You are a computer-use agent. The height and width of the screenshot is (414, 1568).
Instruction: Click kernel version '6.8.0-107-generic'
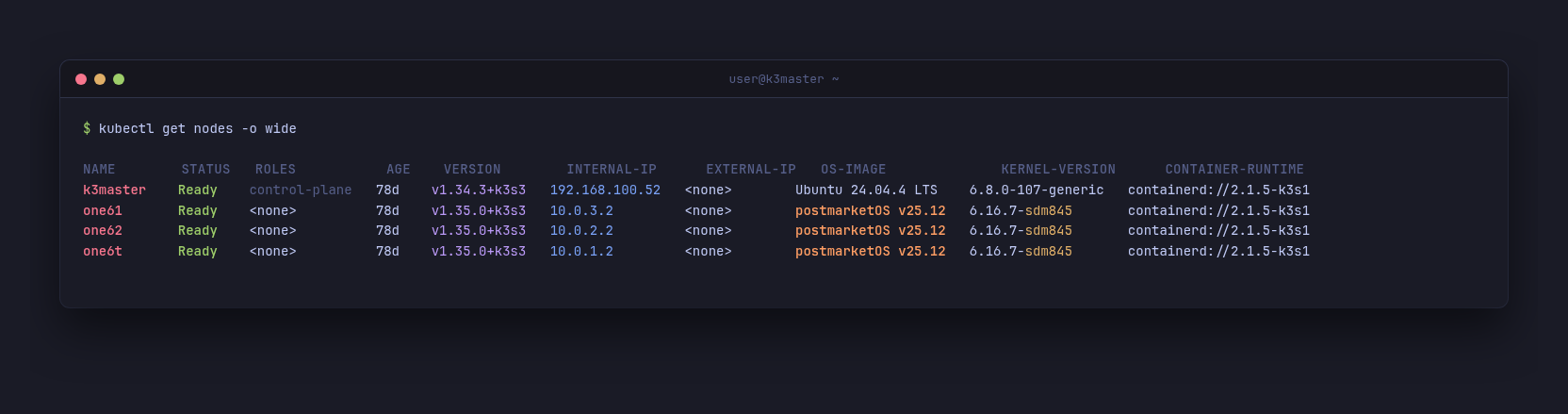[x=1037, y=190]
